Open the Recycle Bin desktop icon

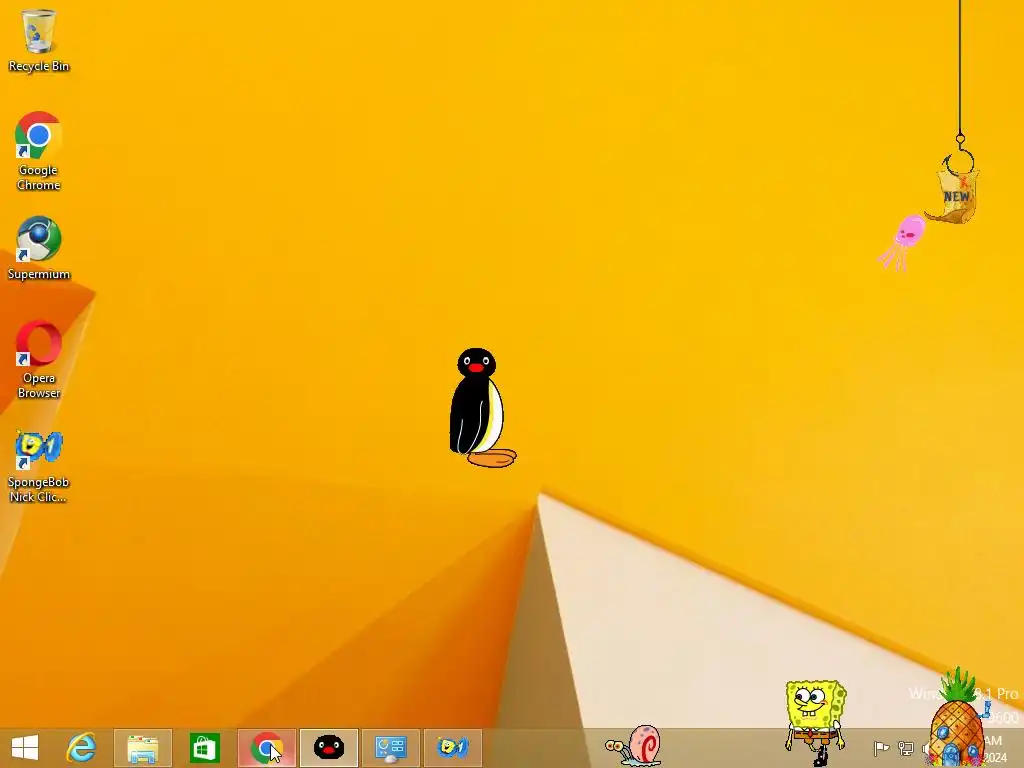tap(39, 40)
